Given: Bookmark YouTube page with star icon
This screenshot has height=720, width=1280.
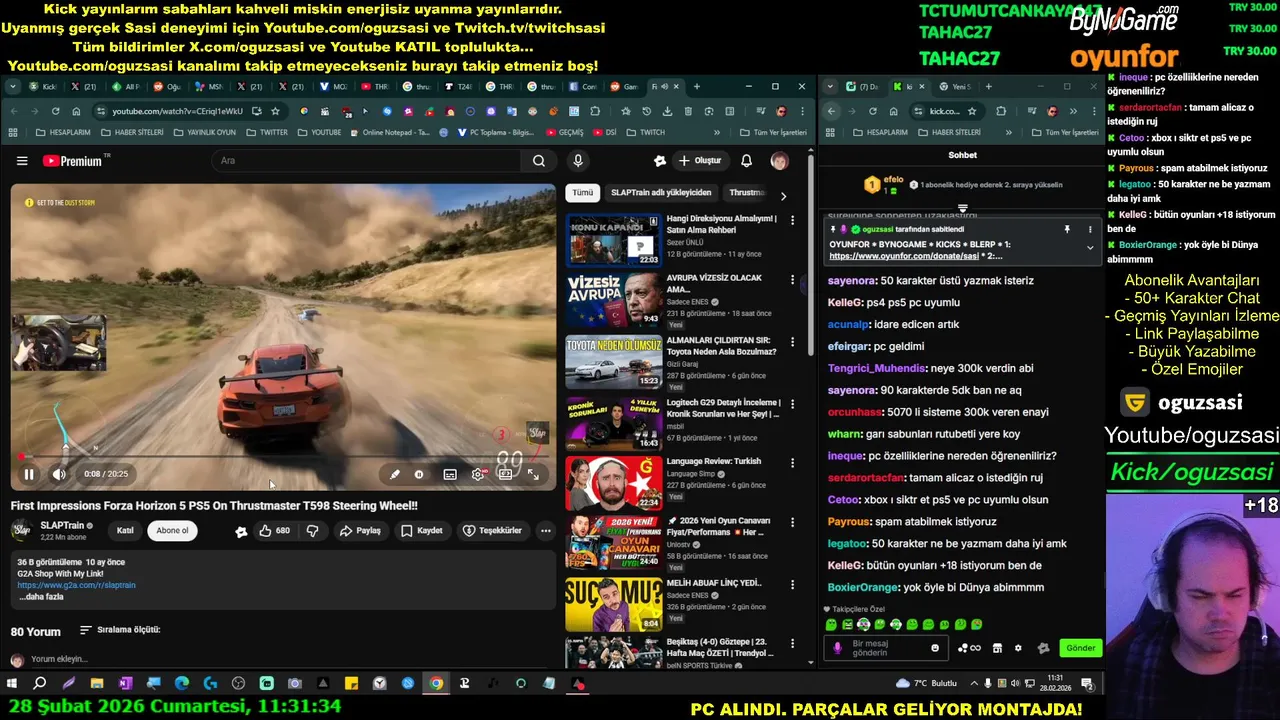Looking at the screenshot, I should tap(275, 111).
